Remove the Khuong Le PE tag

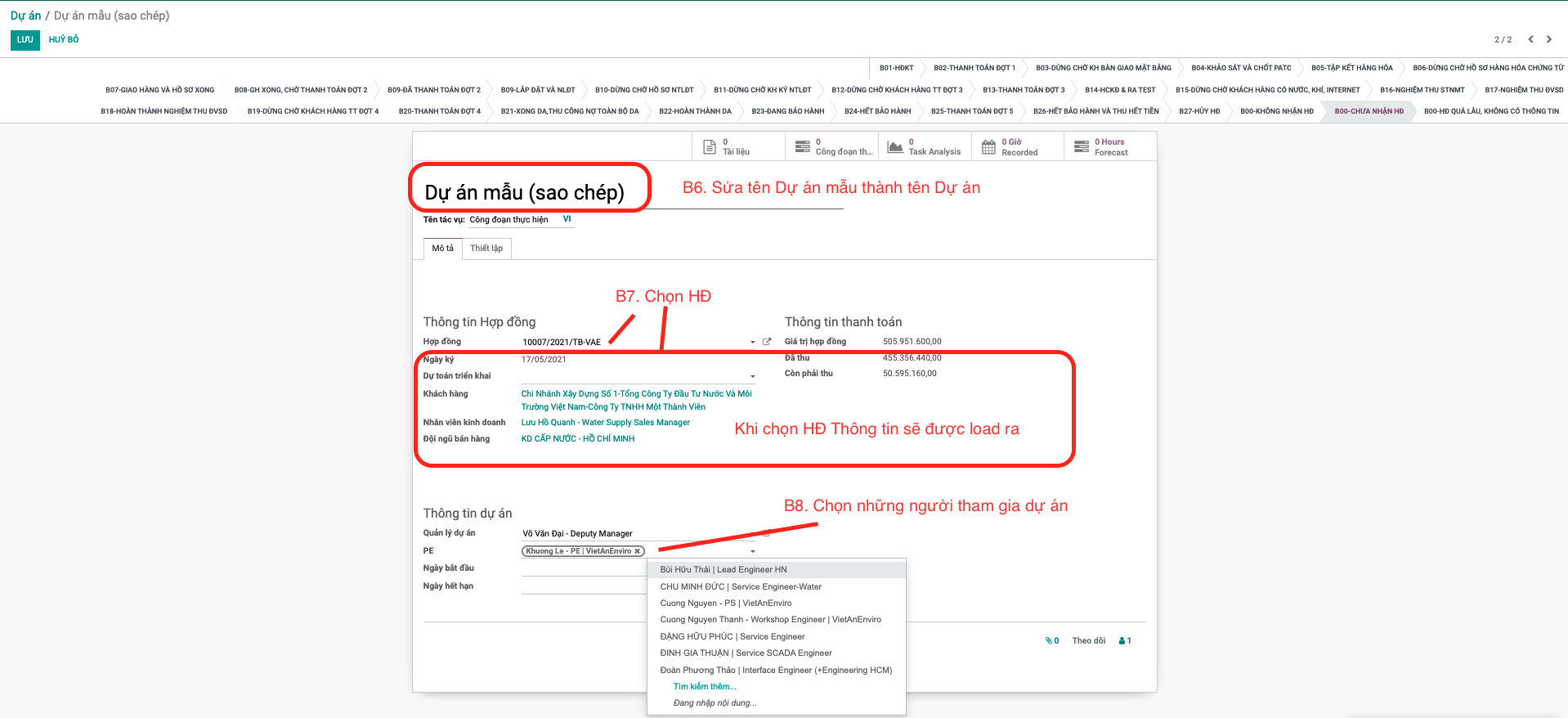coord(638,551)
